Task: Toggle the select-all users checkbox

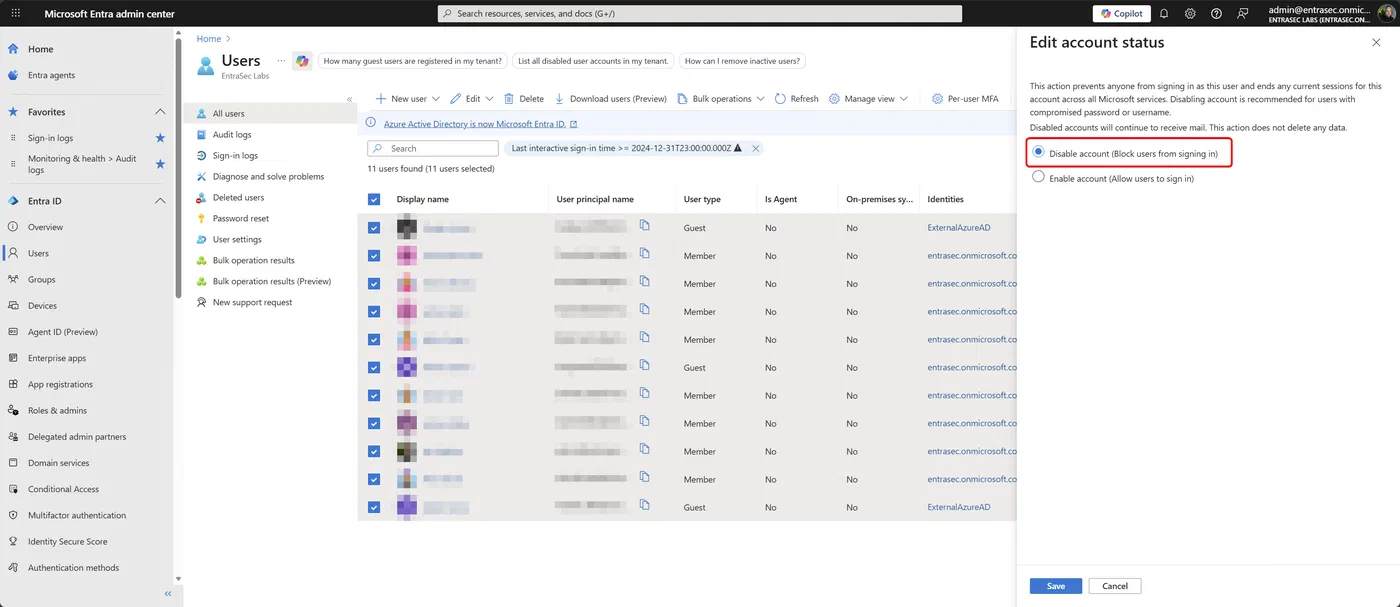Action: click(x=374, y=199)
